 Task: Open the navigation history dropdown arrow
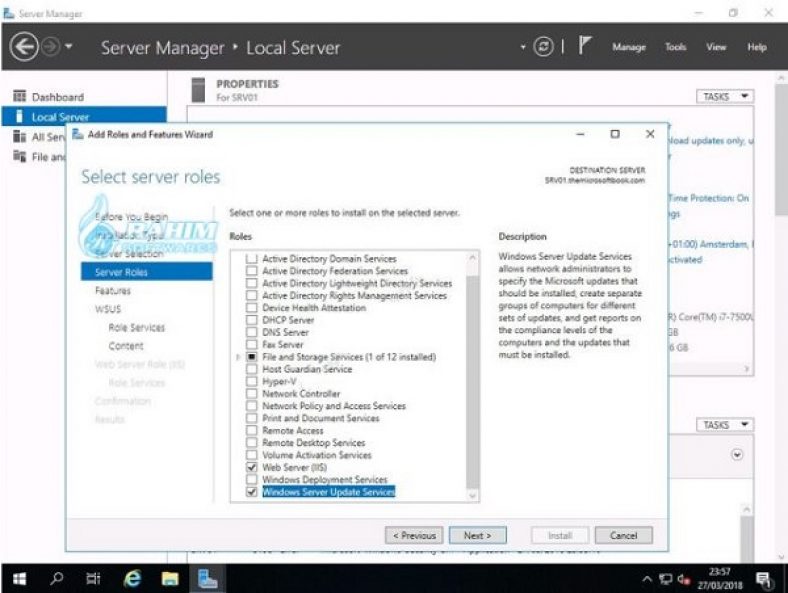click(68, 47)
